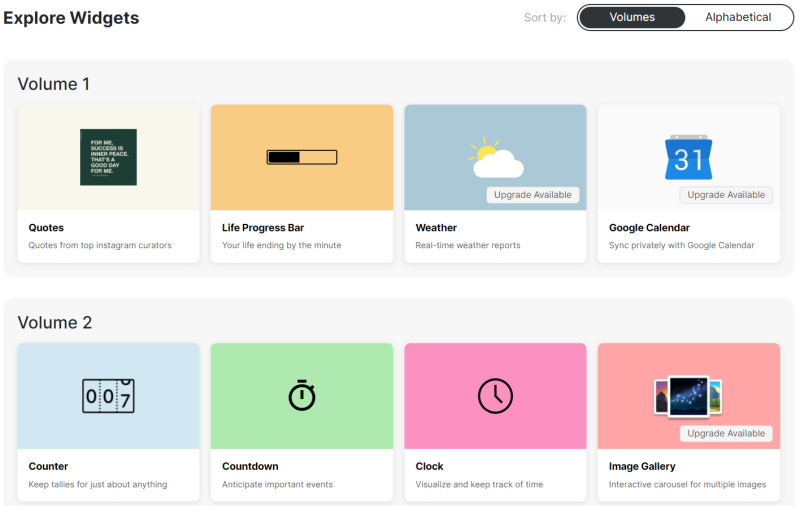Click Upgrade Available badge on Weather
This screenshot has height=506, width=800.
click(533, 195)
